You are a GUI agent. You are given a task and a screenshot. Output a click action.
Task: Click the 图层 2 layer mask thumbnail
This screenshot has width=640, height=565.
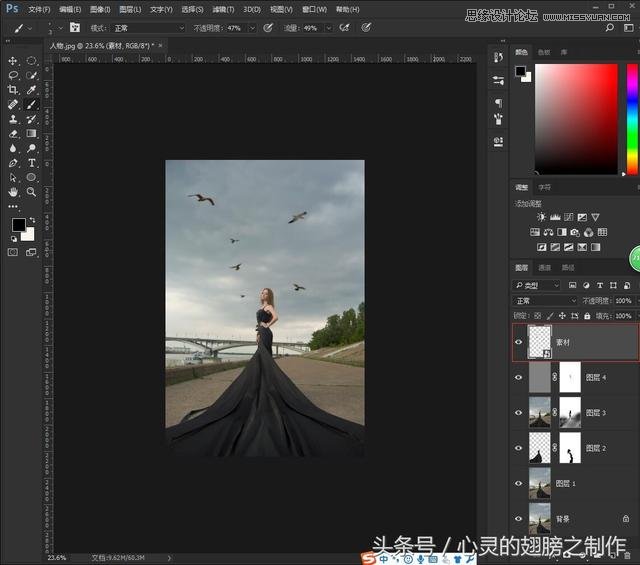coord(571,447)
